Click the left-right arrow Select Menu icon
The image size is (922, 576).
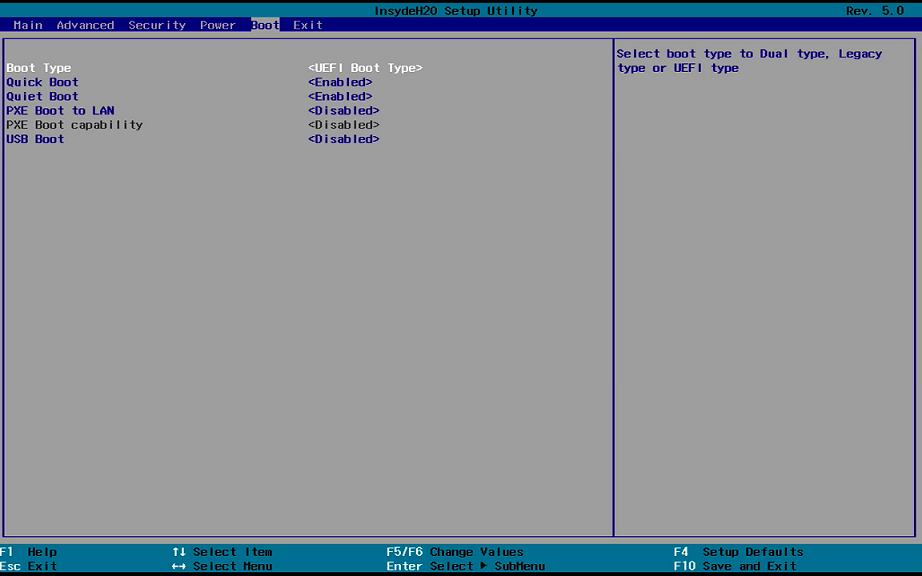[179, 566]
